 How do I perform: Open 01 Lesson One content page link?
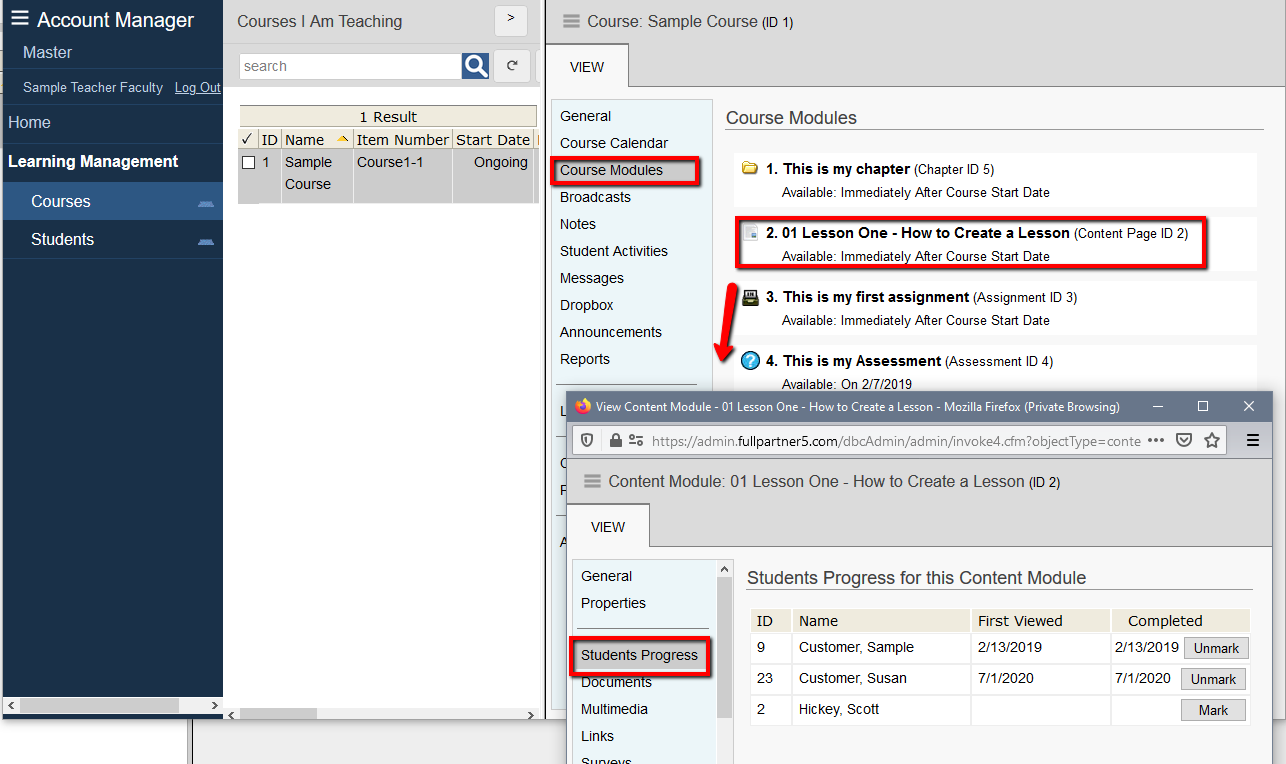pos(926,233)
